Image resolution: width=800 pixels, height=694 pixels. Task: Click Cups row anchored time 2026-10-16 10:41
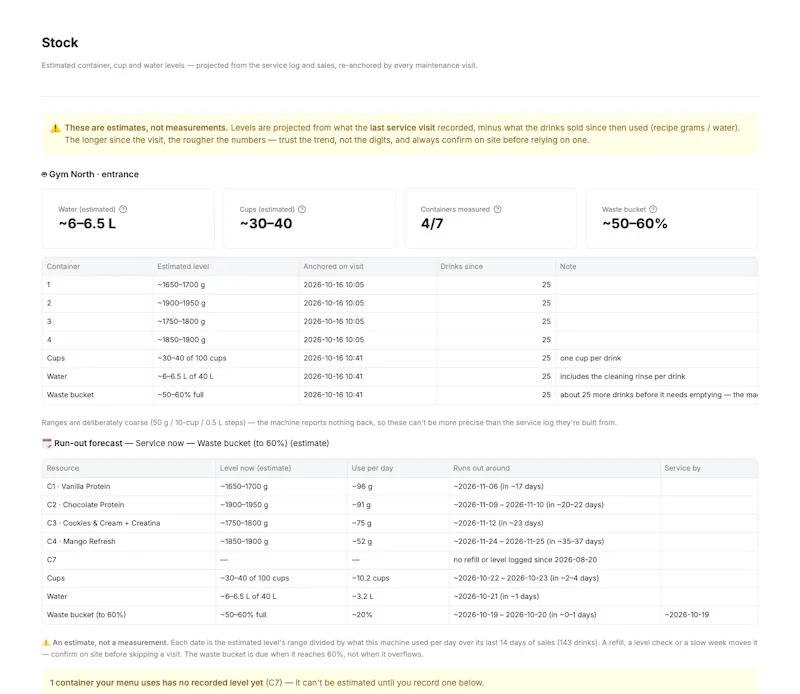point(333,358)
